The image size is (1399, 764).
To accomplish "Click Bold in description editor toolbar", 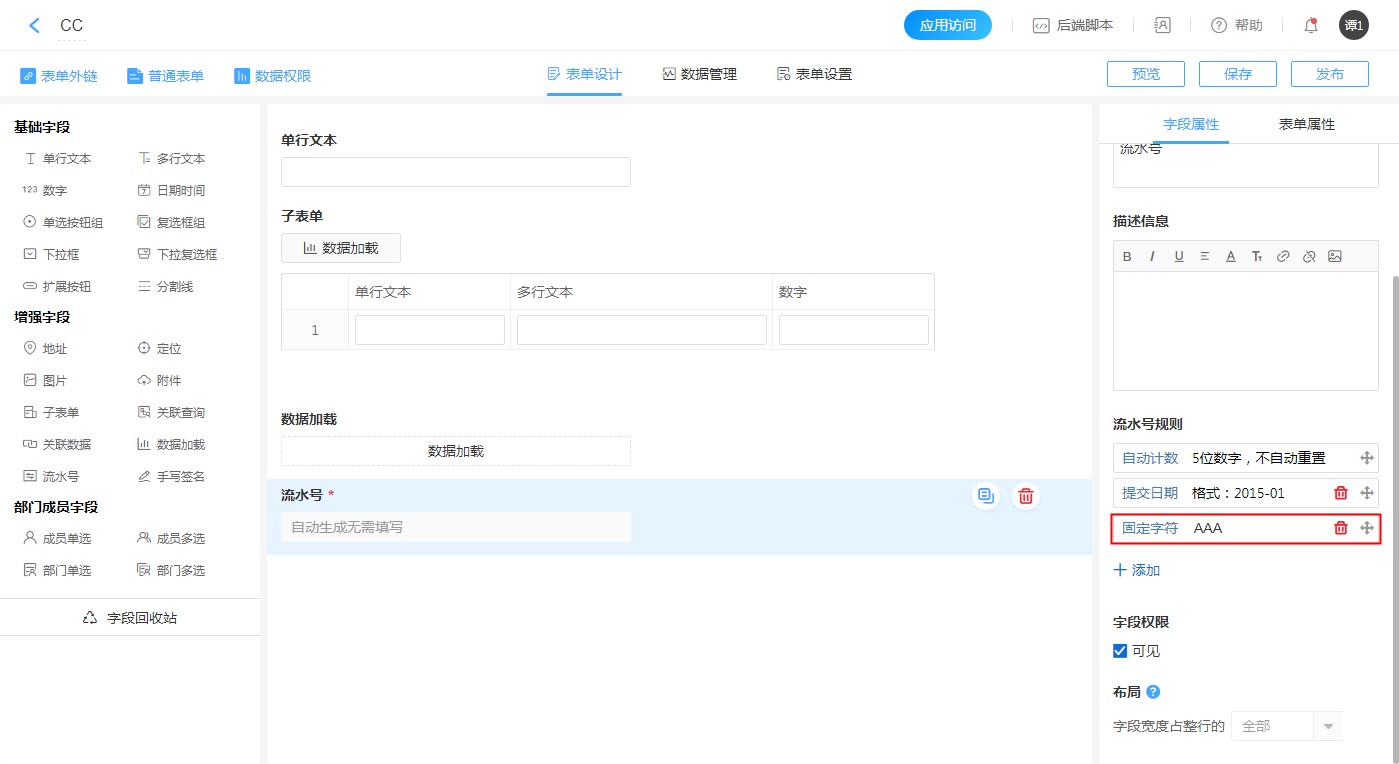I will 1127,257.
